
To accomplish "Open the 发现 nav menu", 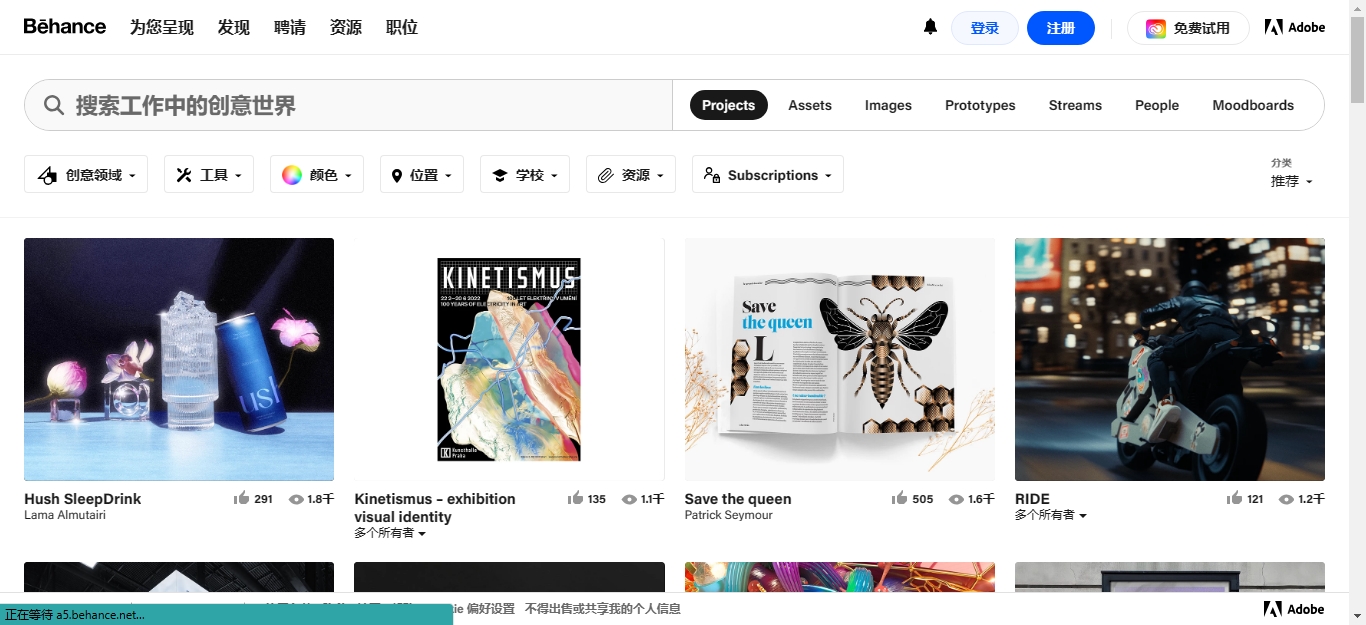I will [x=234, y=27].
